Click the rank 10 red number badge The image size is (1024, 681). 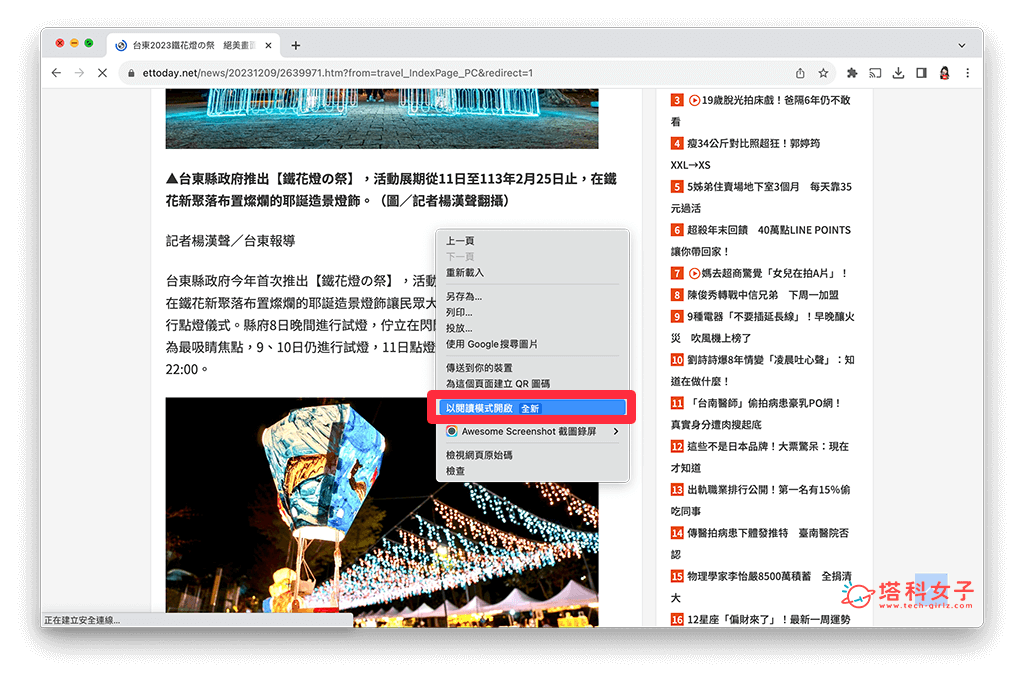(677, 360)
